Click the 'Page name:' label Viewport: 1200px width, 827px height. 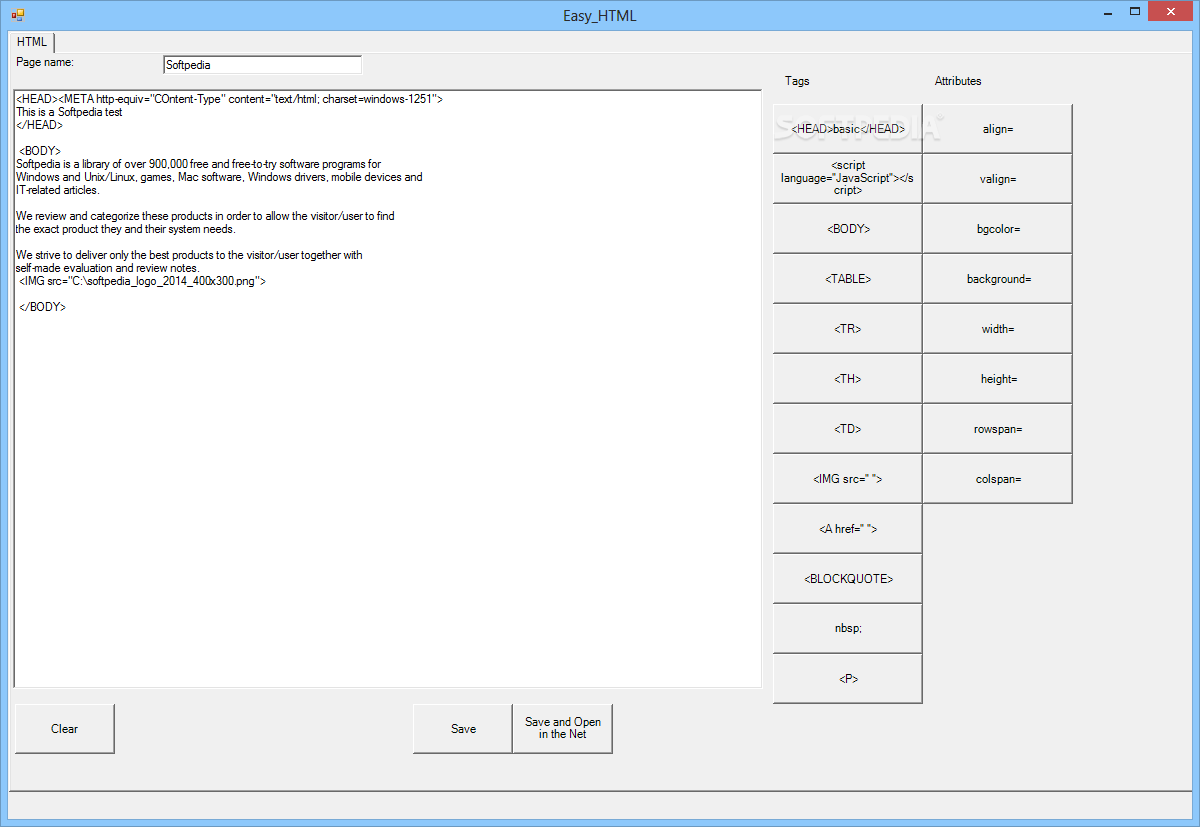44,62
